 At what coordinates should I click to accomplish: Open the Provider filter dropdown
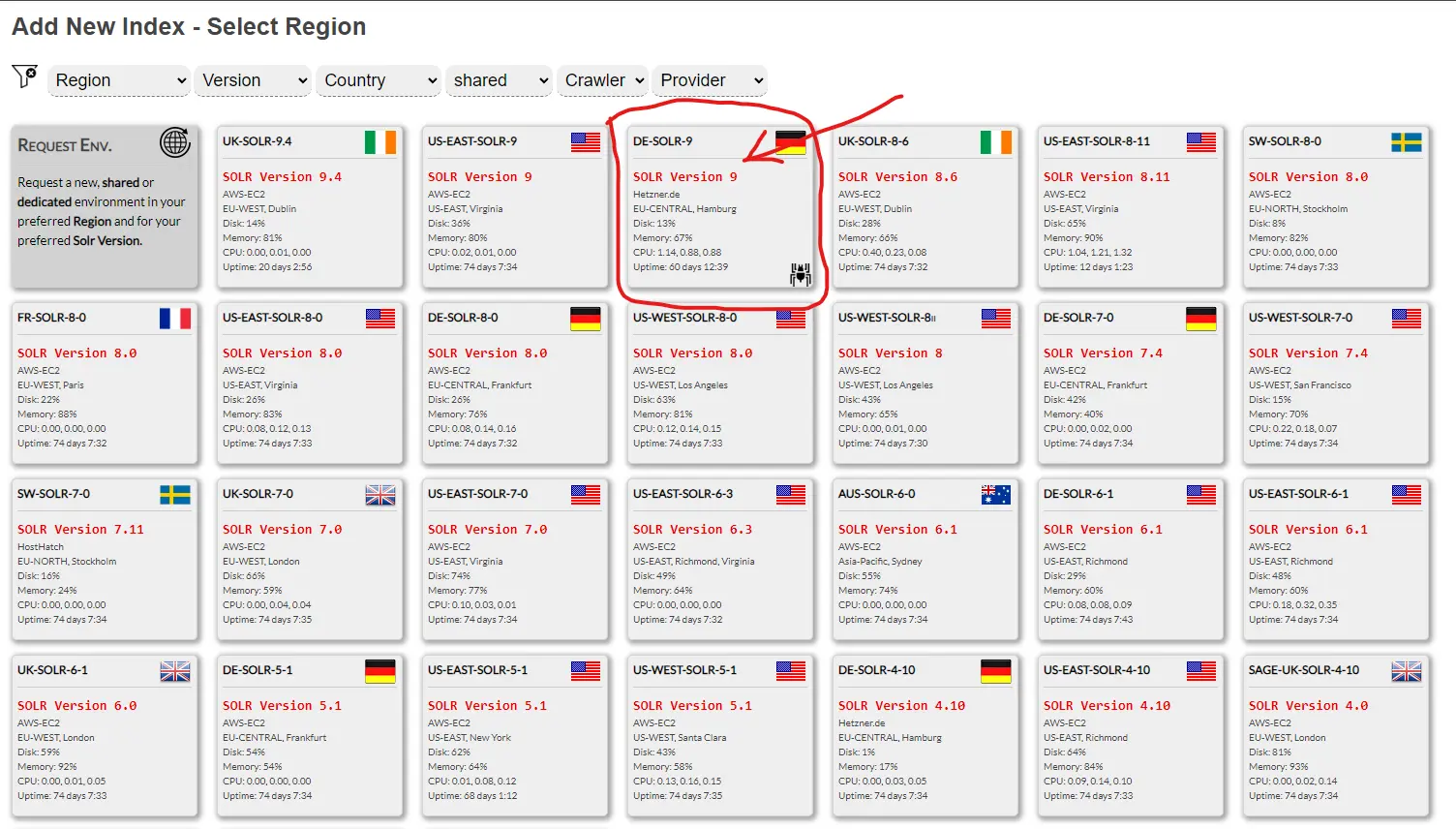[711, 80]
